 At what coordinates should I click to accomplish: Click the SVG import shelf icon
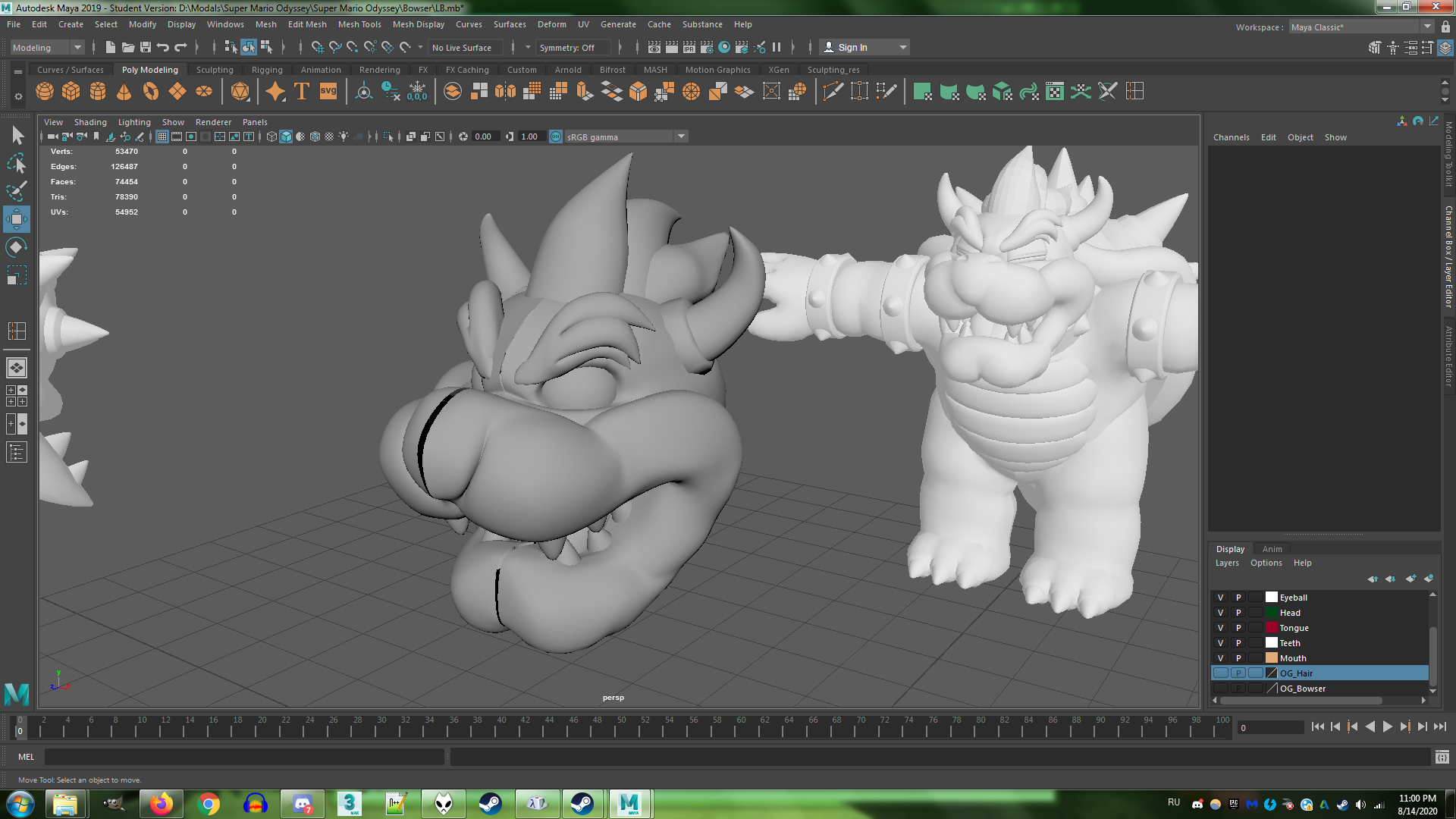point(328,92)
